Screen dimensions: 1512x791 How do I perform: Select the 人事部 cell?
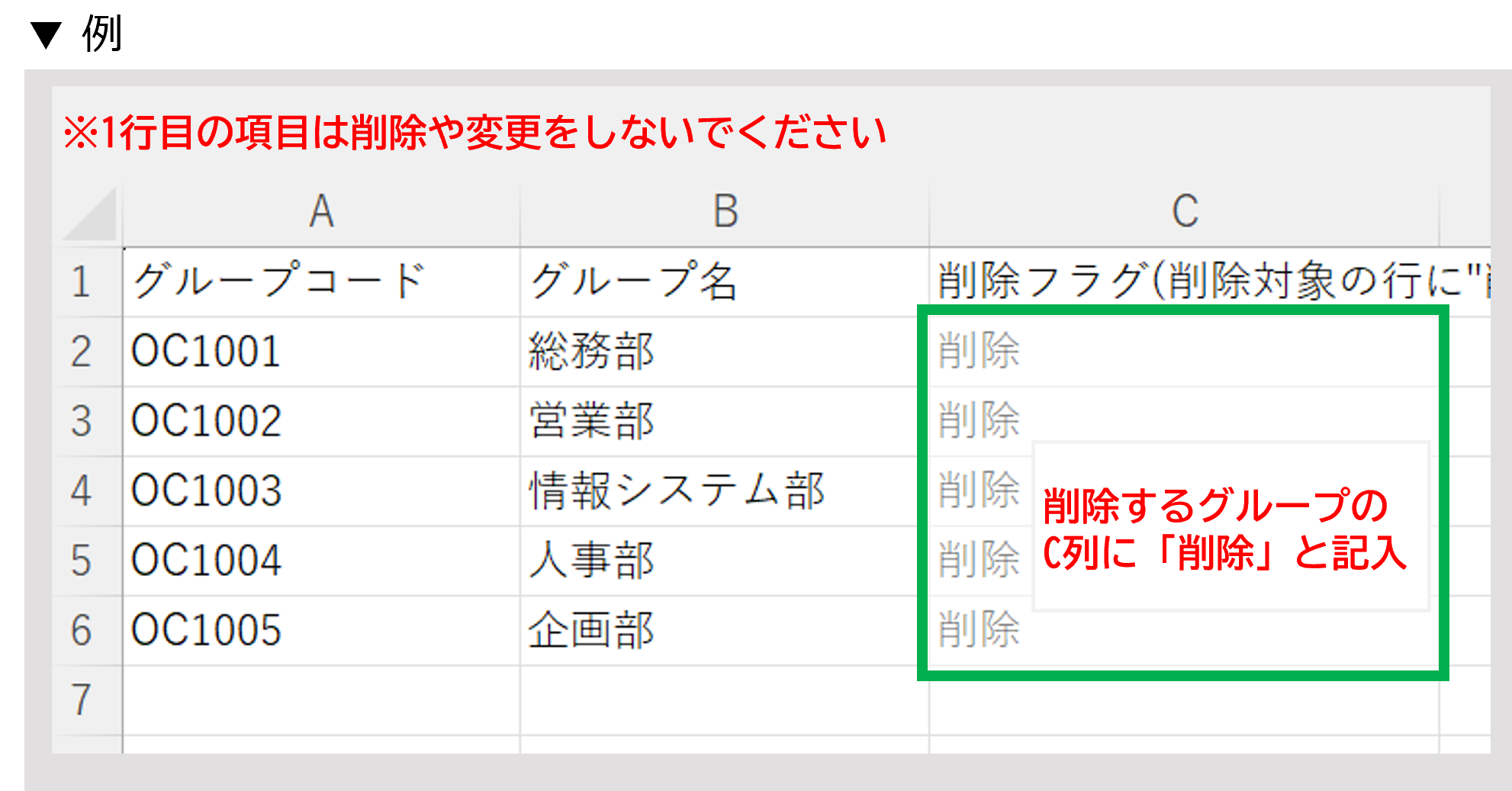[723, 561]
